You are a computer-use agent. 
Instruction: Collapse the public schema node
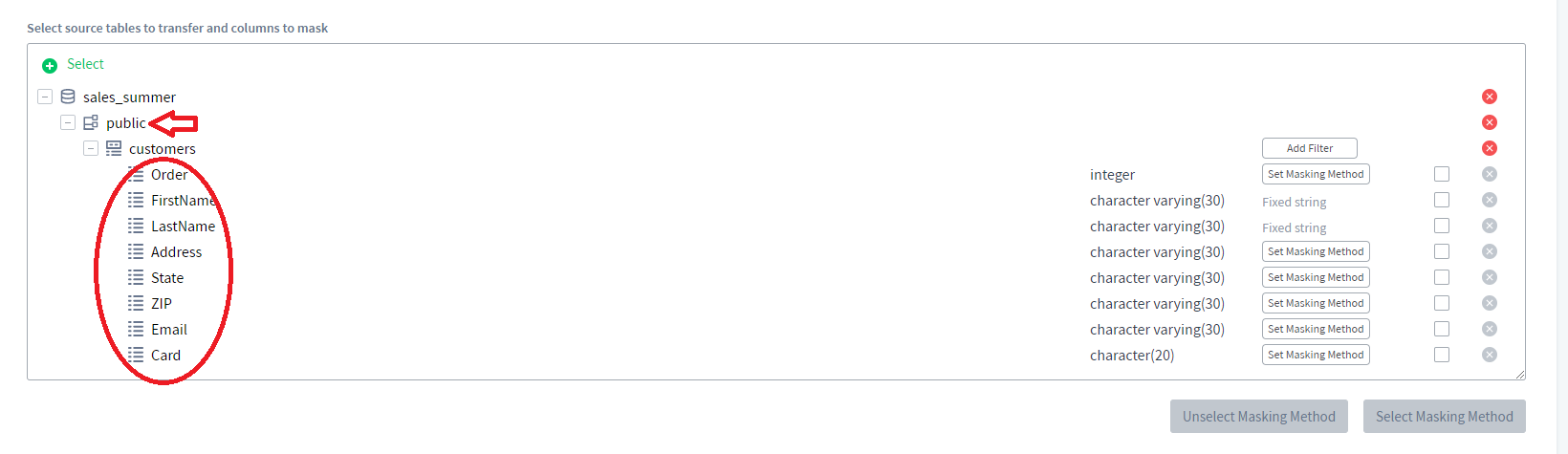[x=68, y=122]
